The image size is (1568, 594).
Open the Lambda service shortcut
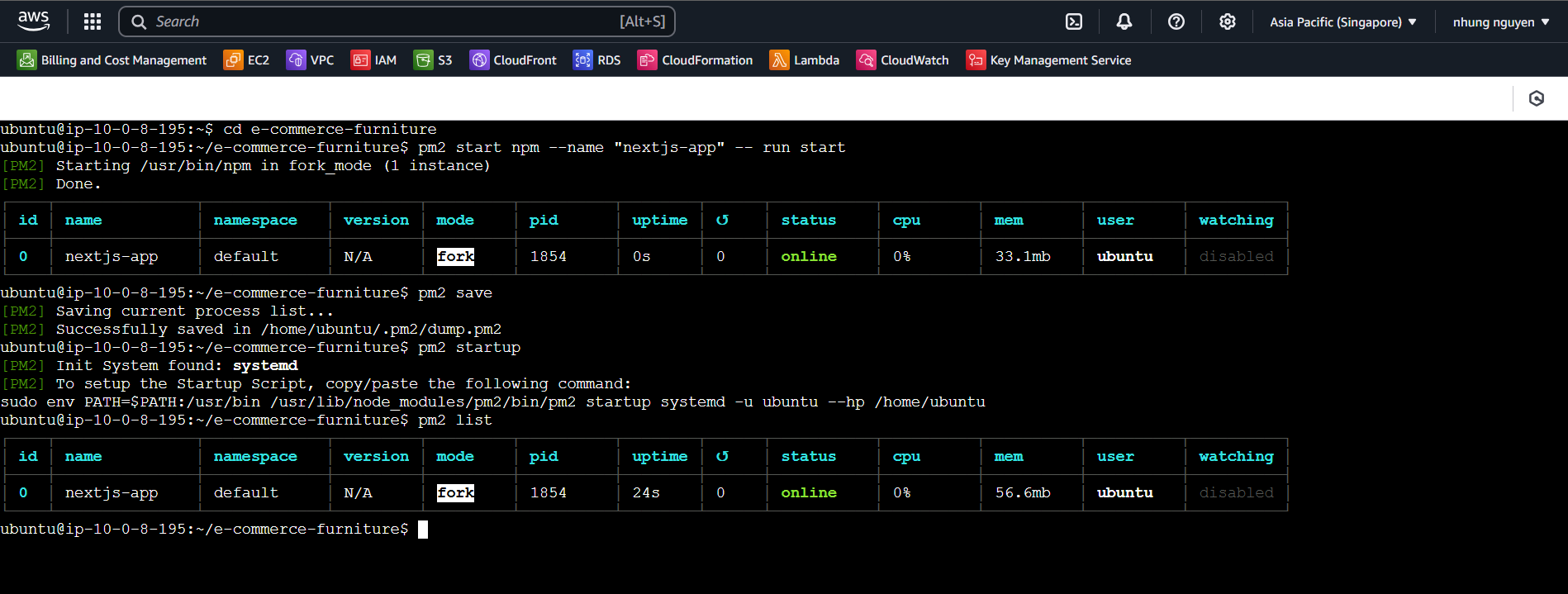click(804, 60)
